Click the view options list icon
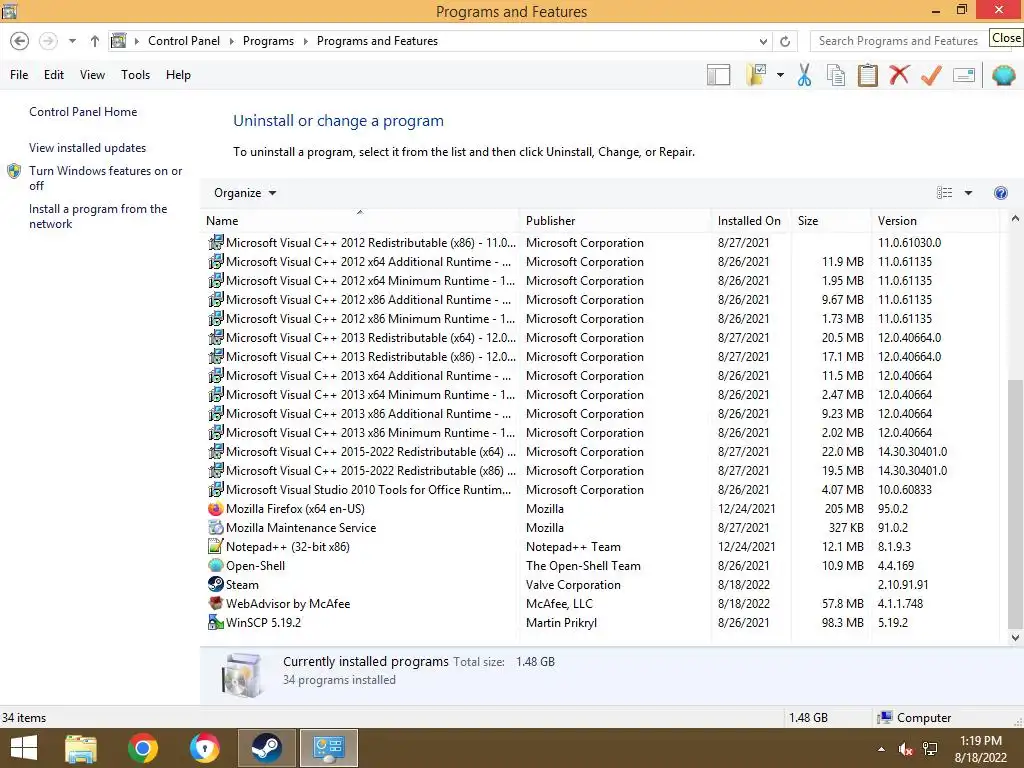Image resolution: width=1024 pixels, height=768 pixels. pyautogui.click(x=944, y=193)
